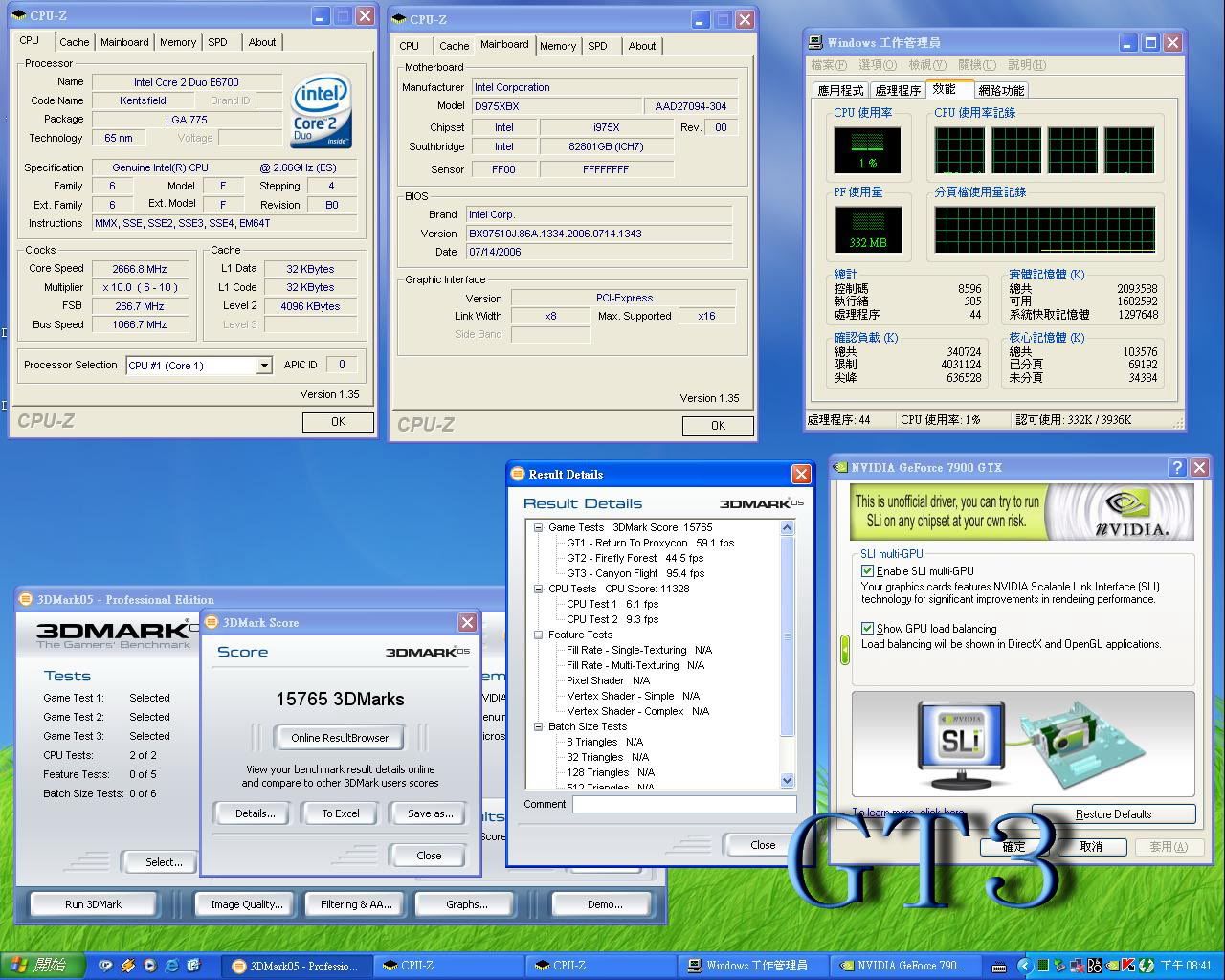Click 取消 button in NVIDIA window
Image resolution: width=1225 pixels, height=980 pixels.
1091,847
